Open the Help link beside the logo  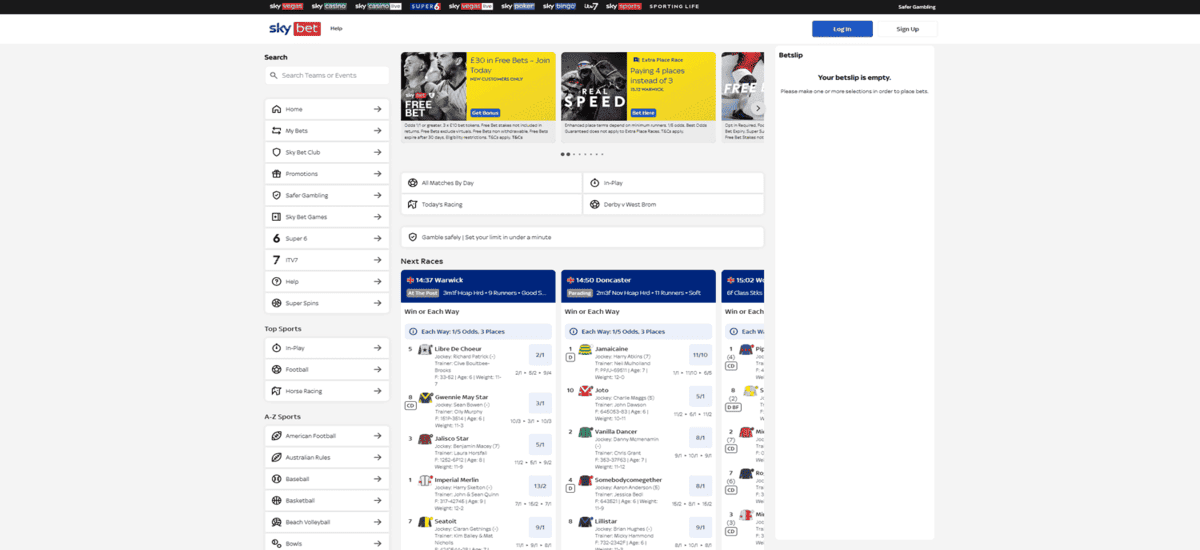(x=336, y=29)
